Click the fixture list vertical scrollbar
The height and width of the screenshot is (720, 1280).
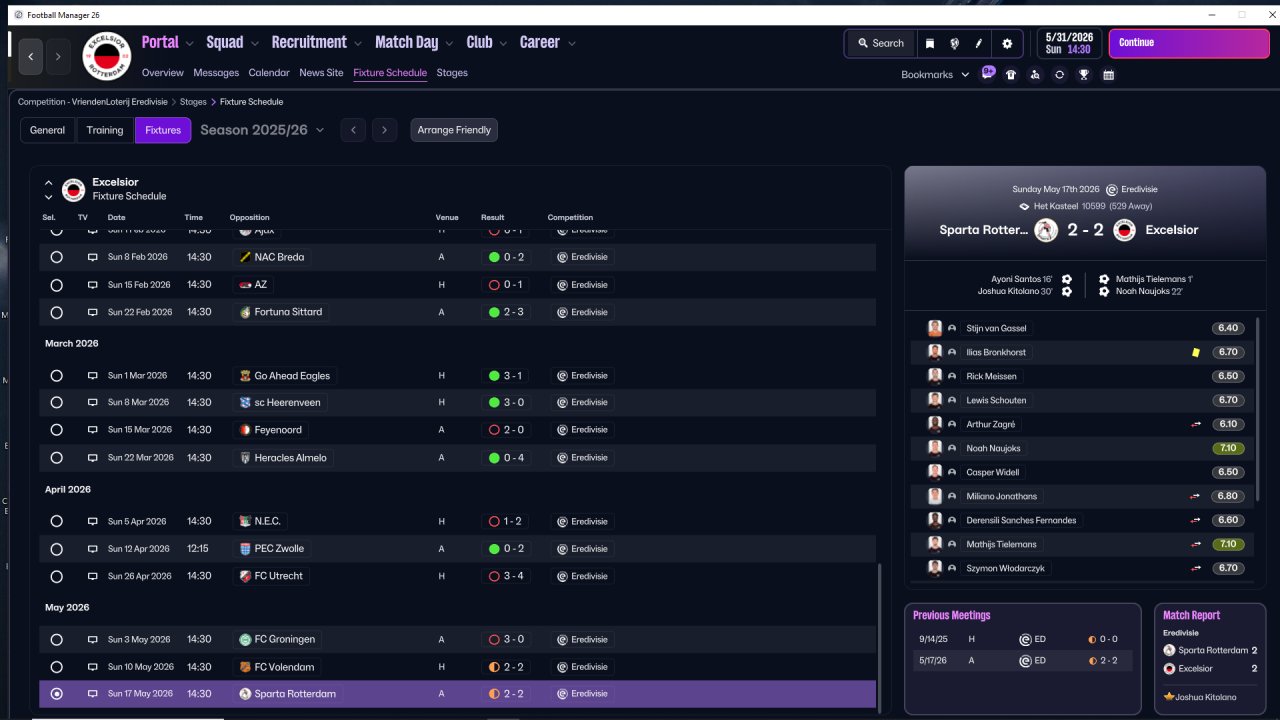[x=880, y=636]
